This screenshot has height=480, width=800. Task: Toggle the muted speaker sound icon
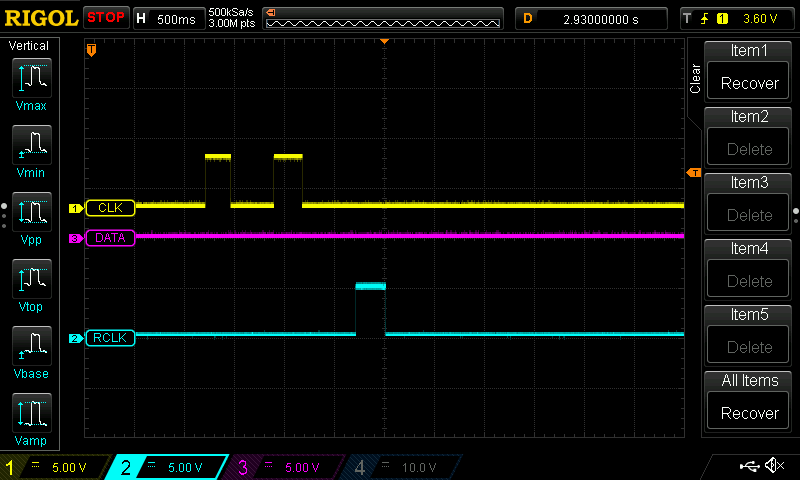click(774, 465)
